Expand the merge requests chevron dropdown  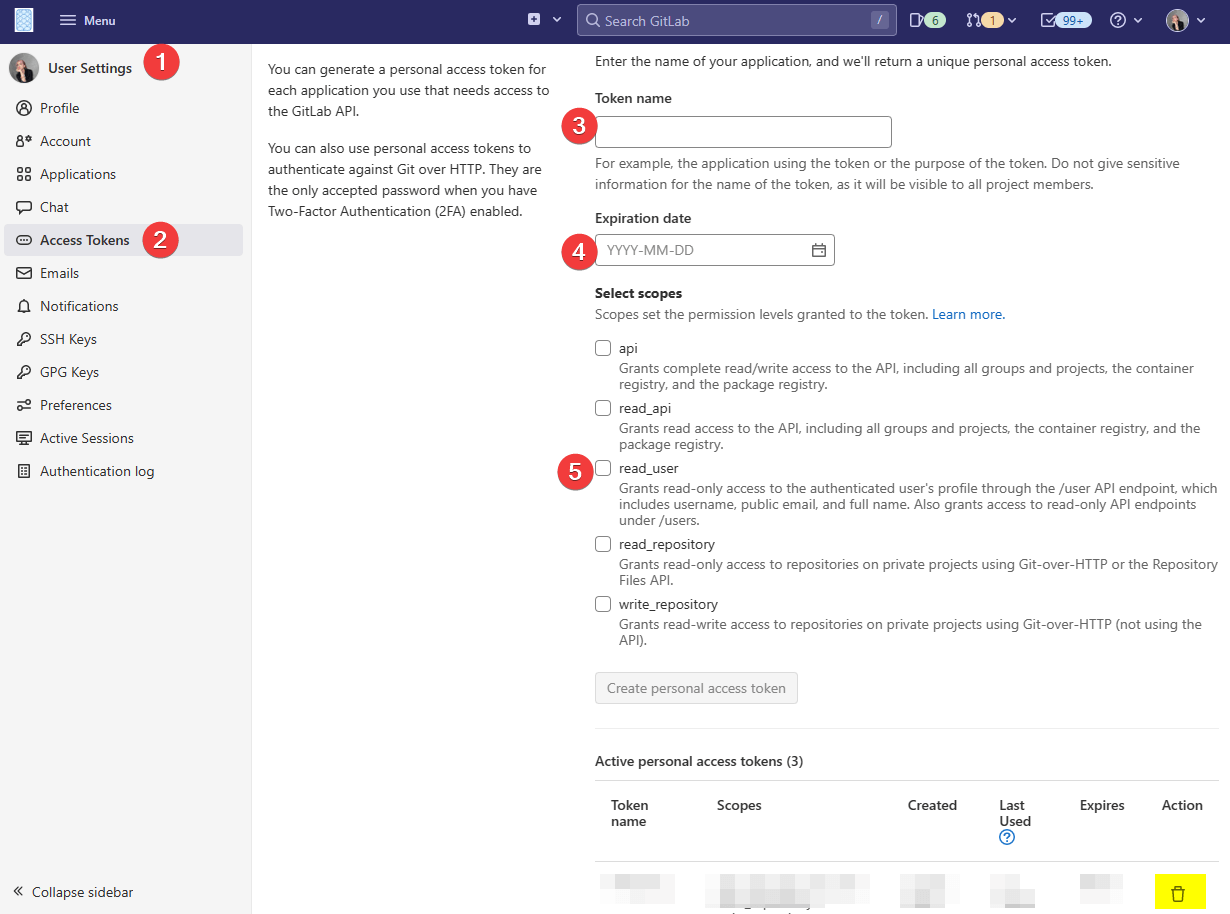pos(1014,19)
